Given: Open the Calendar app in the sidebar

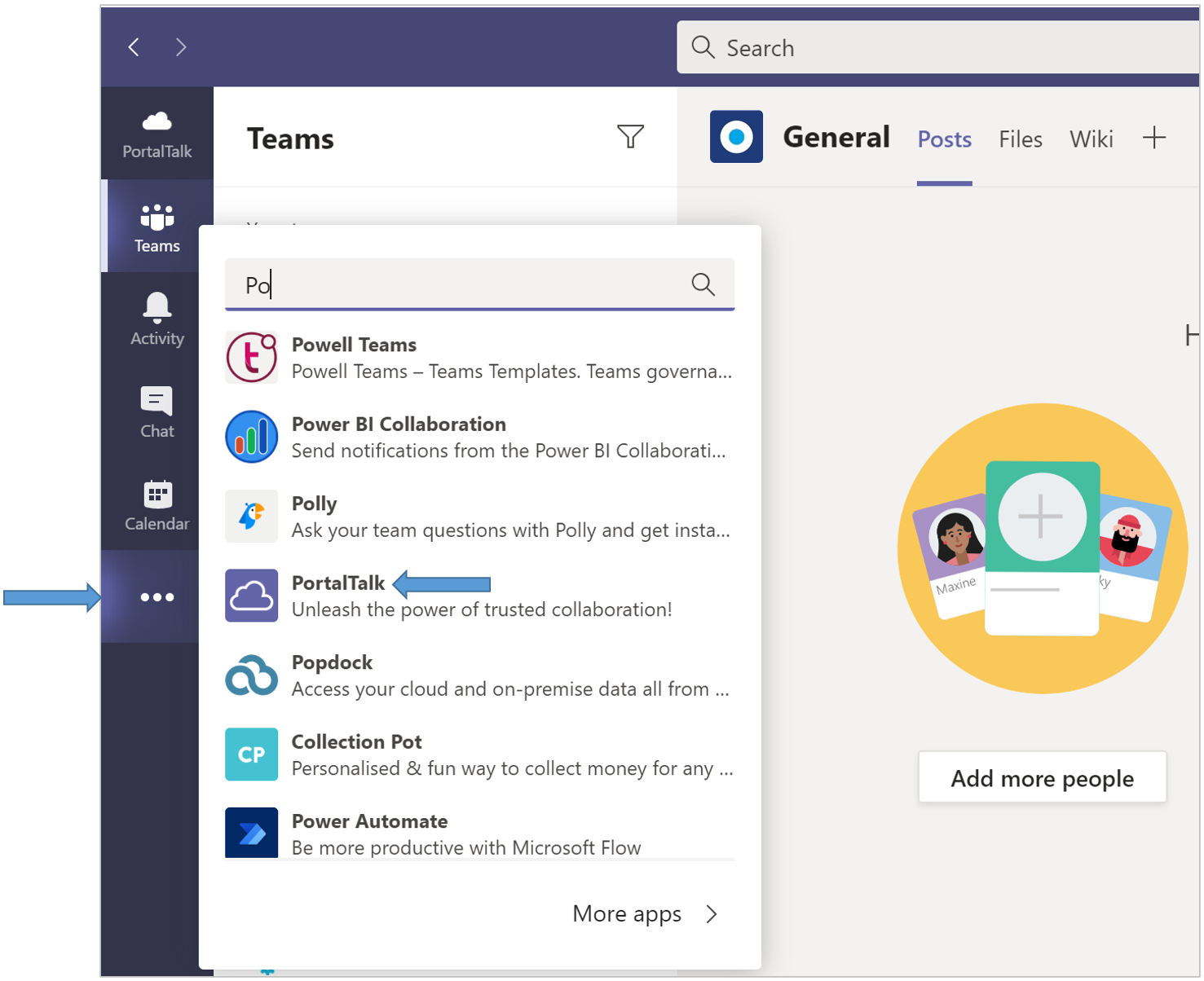Looking at the screenshot, I should pos(157,505).
